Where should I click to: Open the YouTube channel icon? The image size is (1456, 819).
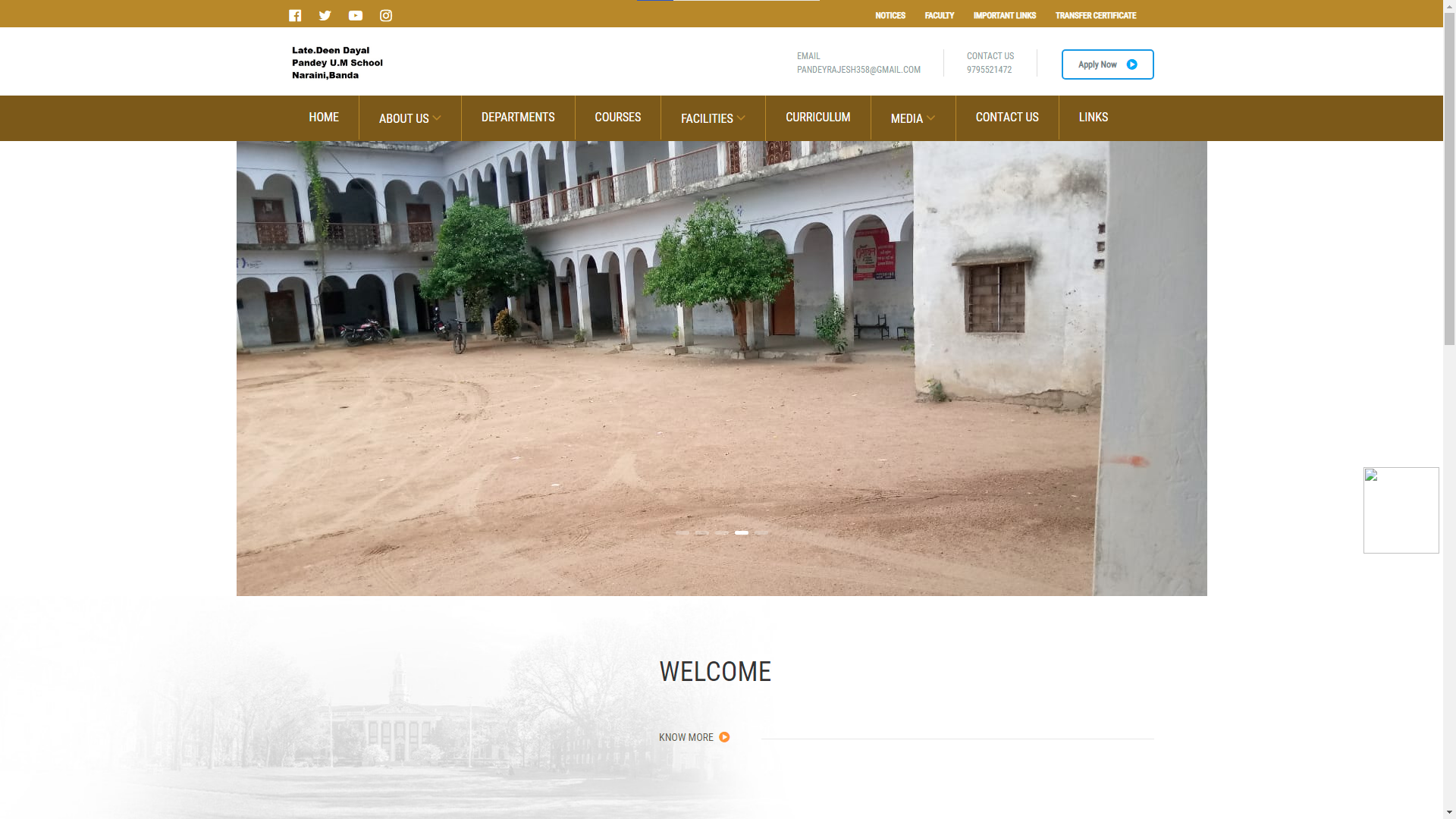(x=356, y=15)
